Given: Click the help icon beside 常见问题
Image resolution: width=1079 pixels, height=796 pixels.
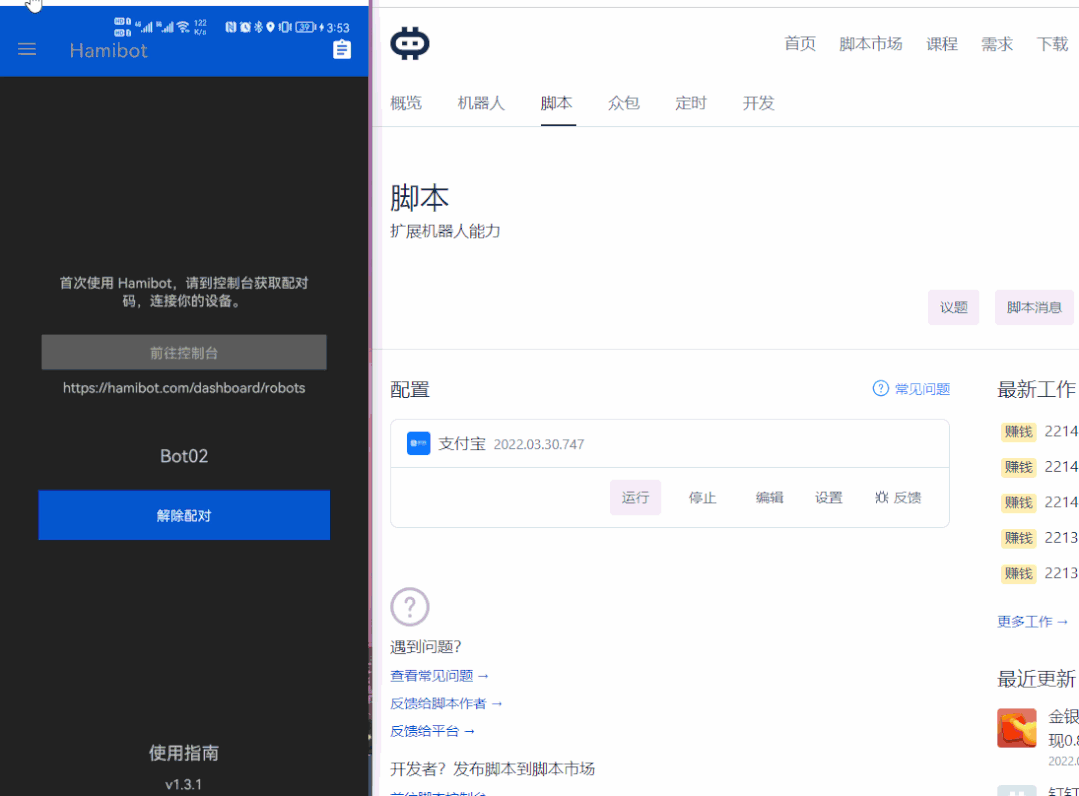Looking at the screenshot, I should 880,389.
